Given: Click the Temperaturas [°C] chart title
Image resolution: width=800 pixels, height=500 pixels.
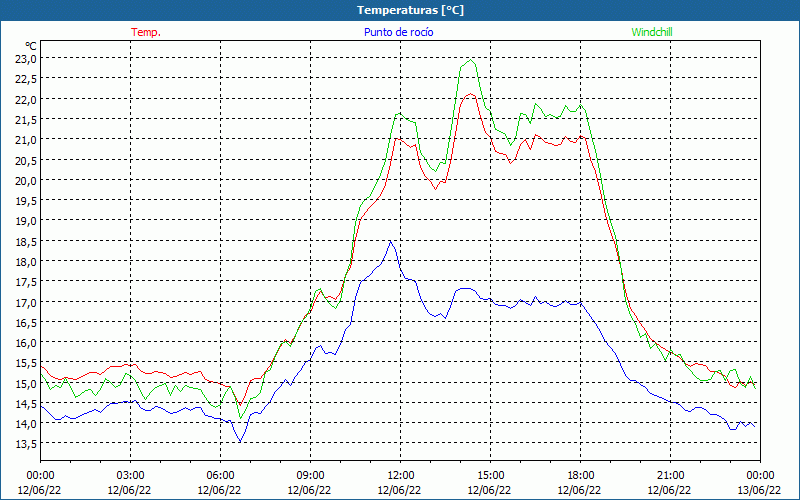Looking at the screenshot, I should tap(410, 10).
